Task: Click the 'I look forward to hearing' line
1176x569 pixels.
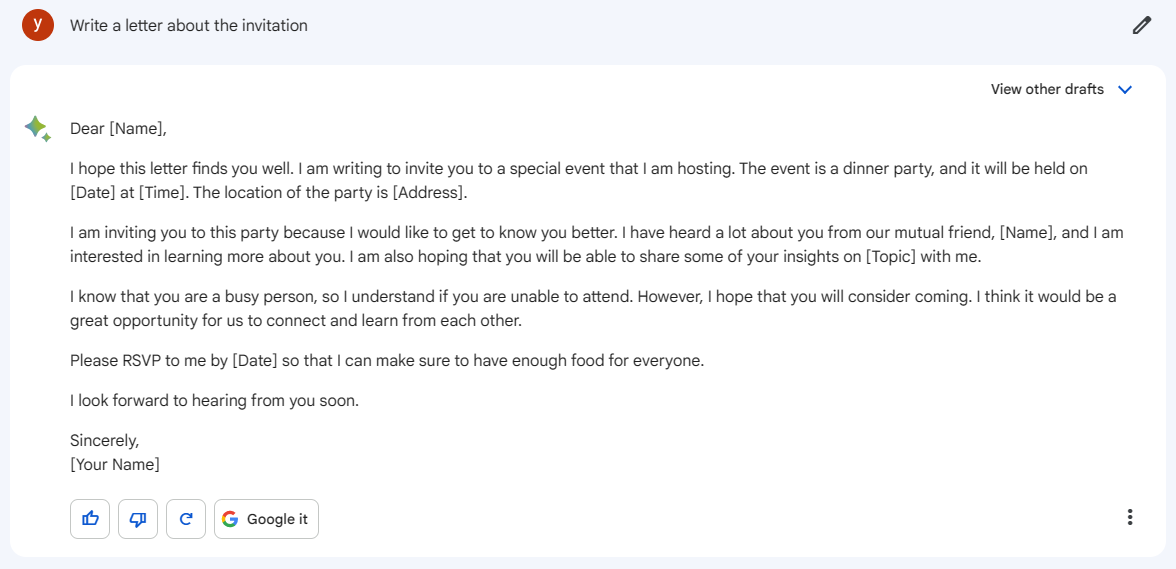Action: click(214, 401)
